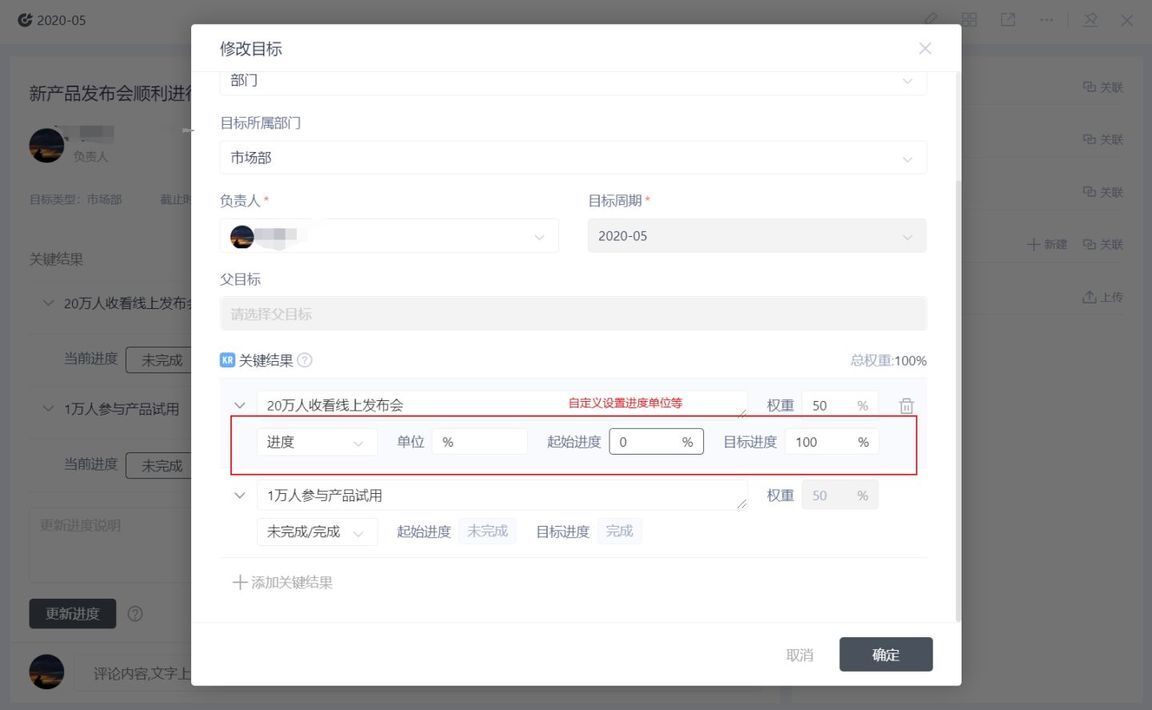Click the second 未完成 status button under 当前进度
Viewport: 1152px width, 710px height.
(159, 465)
